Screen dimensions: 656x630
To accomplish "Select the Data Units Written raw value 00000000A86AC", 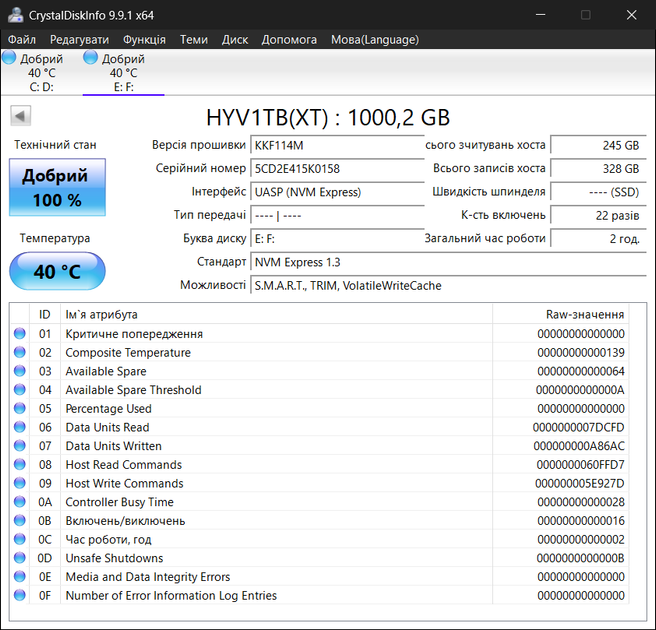I will click(579, 446).
